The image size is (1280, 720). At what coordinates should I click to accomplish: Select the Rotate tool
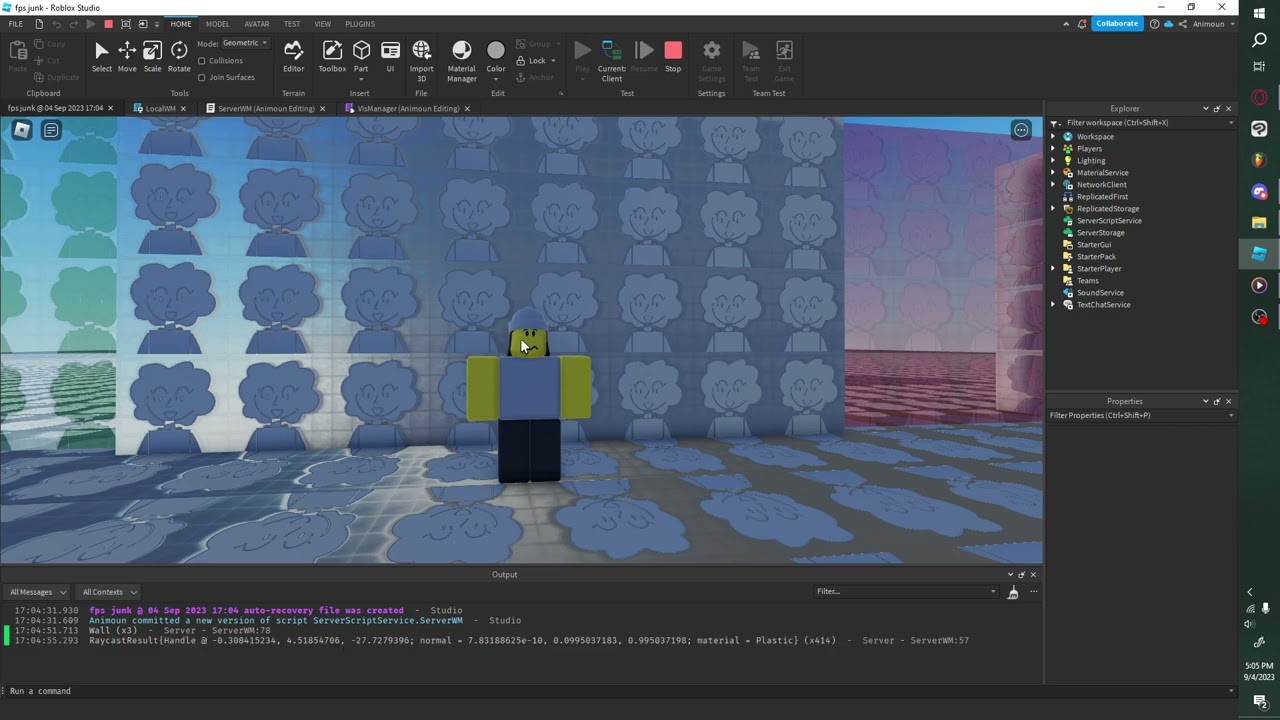coord(179,56)
